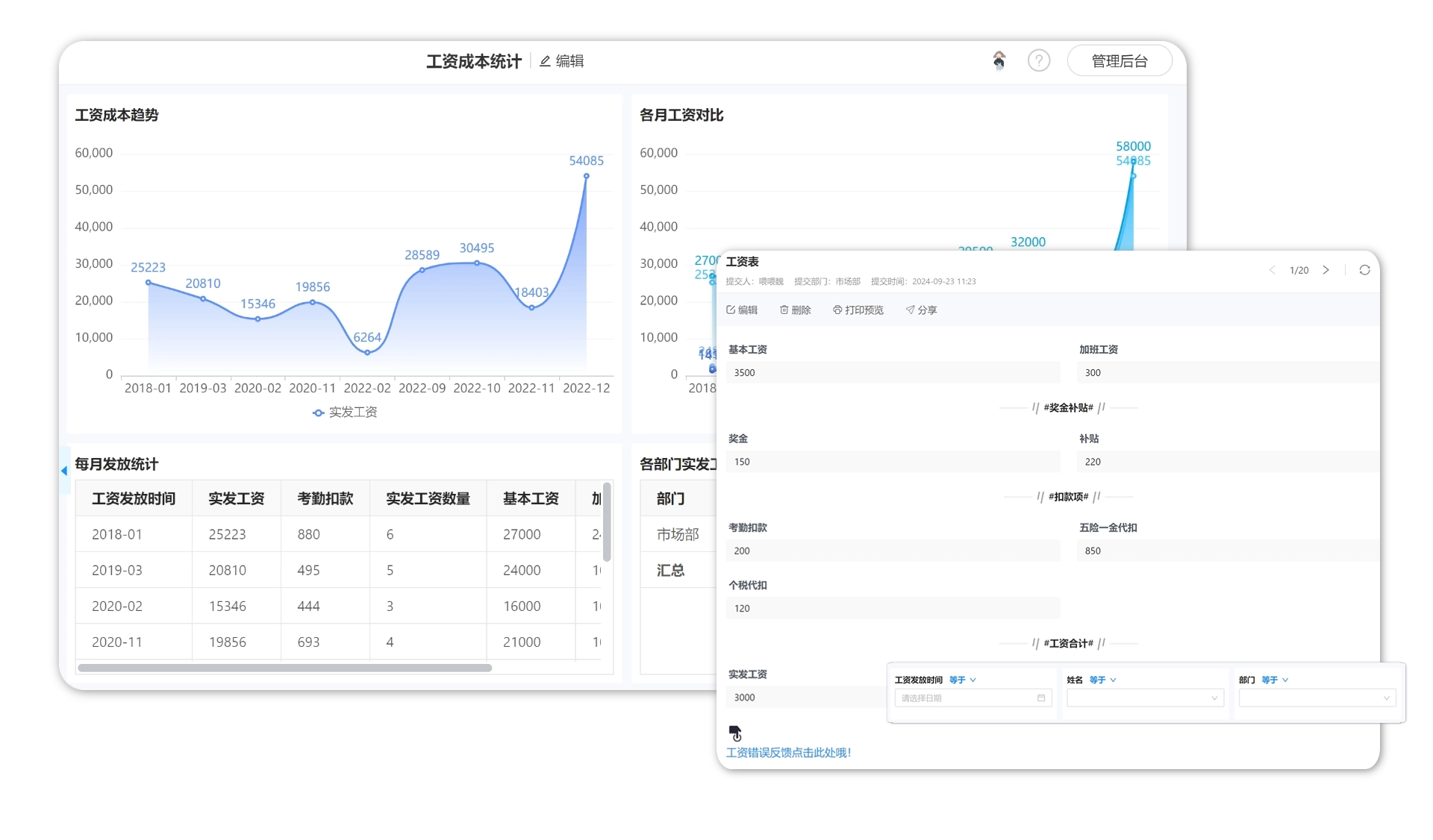Open the 管理后台 button

coord(1120,60)
